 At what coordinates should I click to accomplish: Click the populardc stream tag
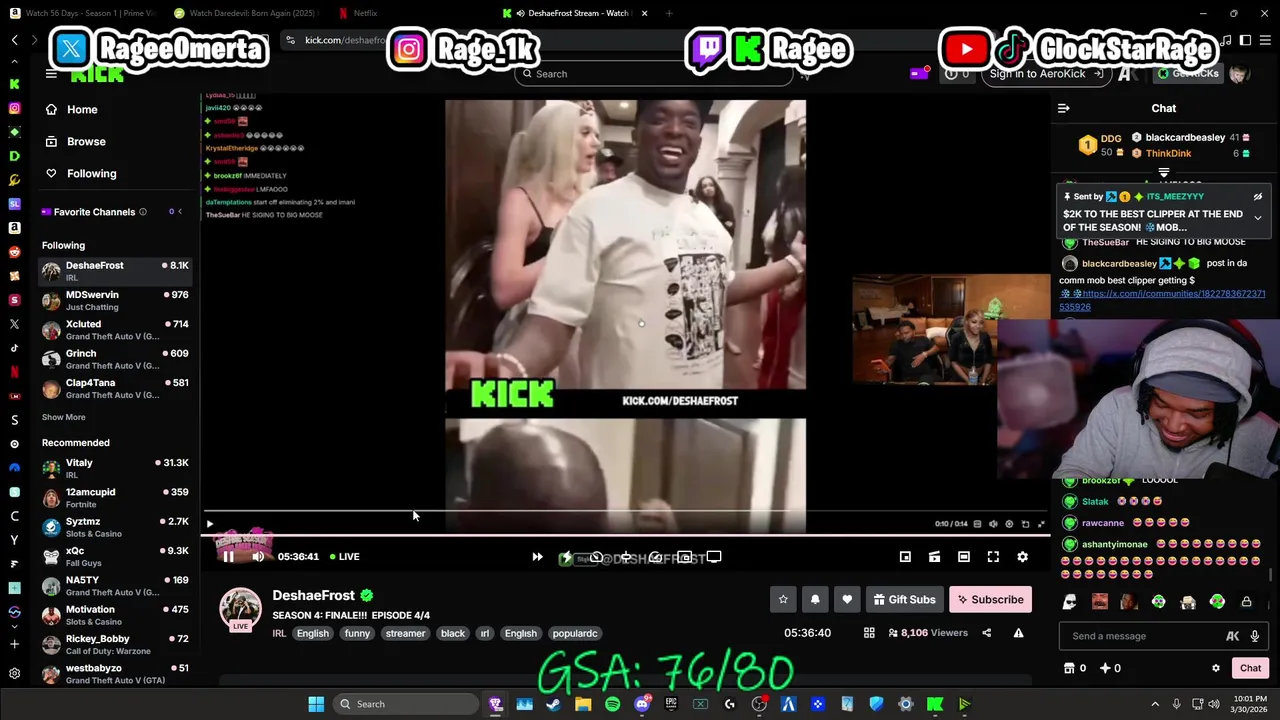click(575, 633)
